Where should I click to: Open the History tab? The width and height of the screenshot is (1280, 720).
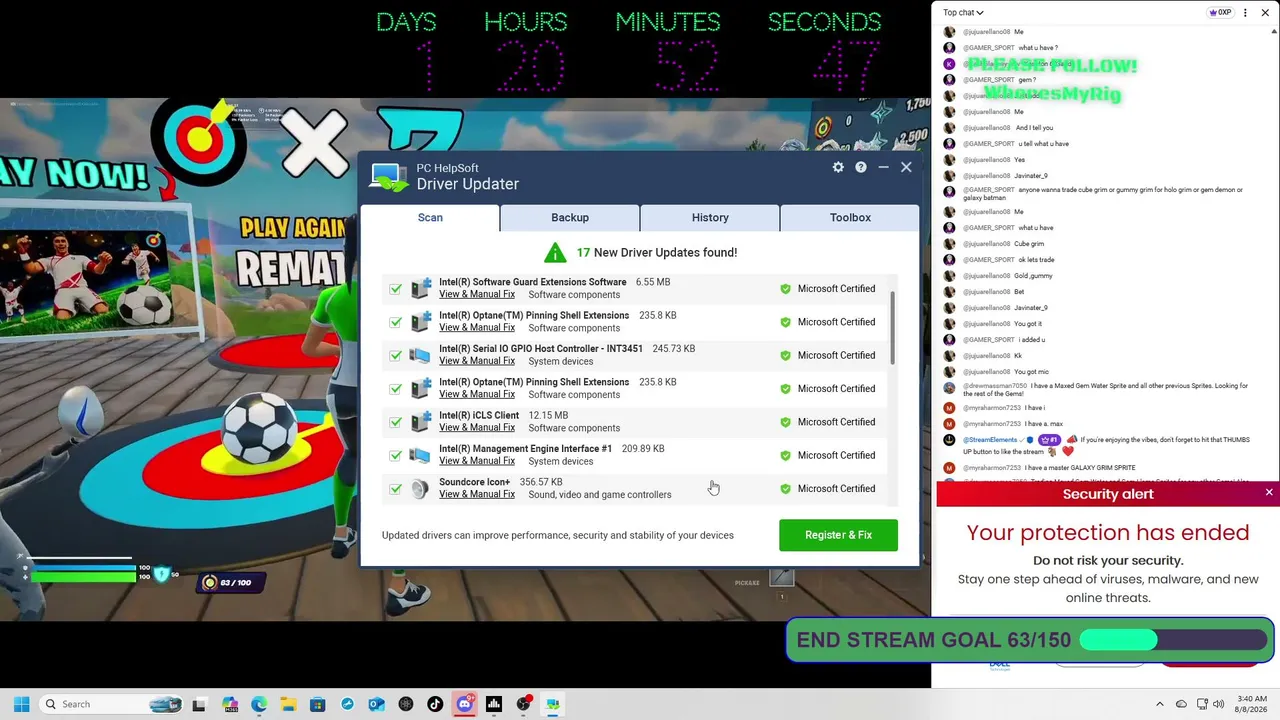click(710, 217)
